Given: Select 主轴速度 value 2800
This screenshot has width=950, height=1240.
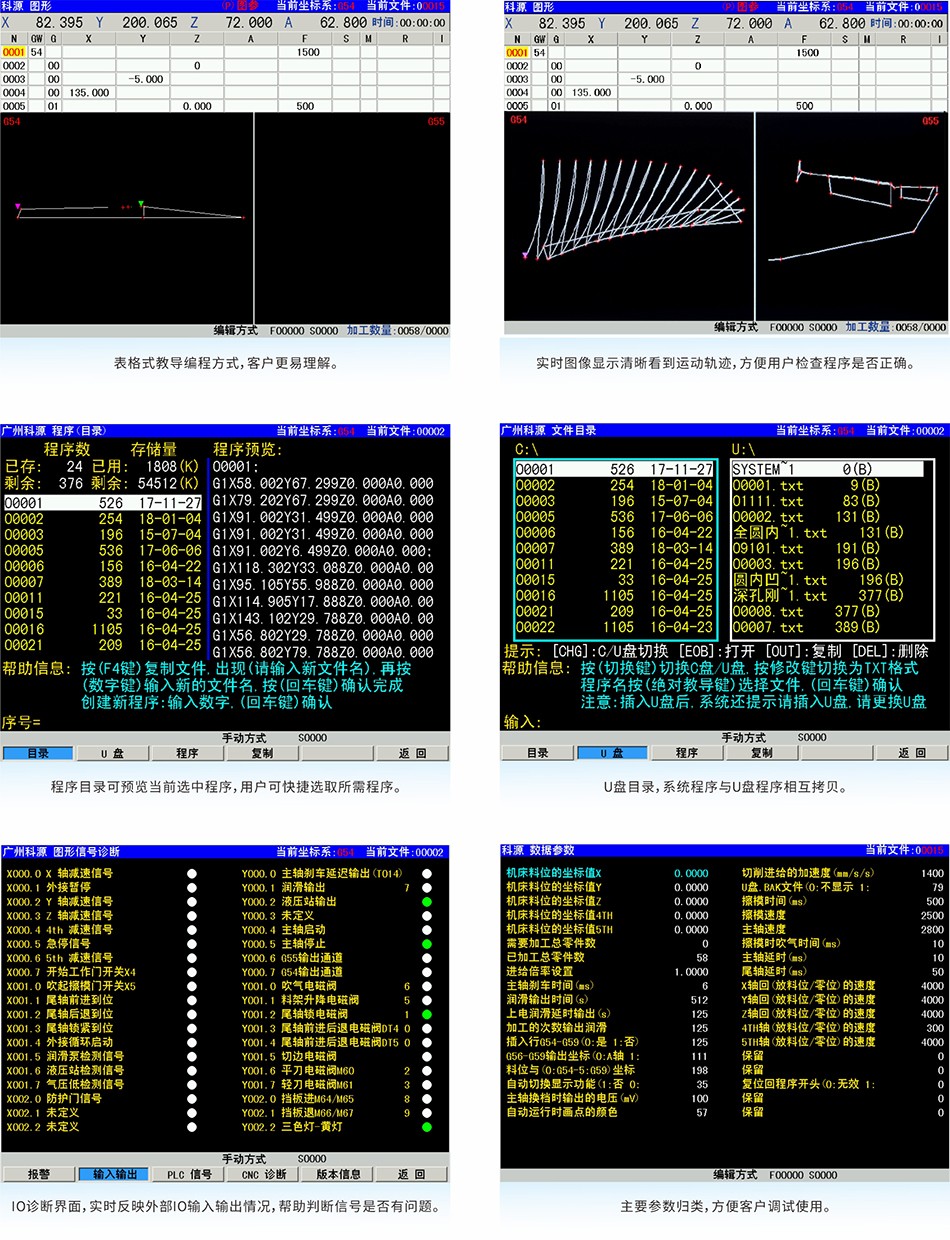Looking at the screenshot, I should click(x=931, y=929).
